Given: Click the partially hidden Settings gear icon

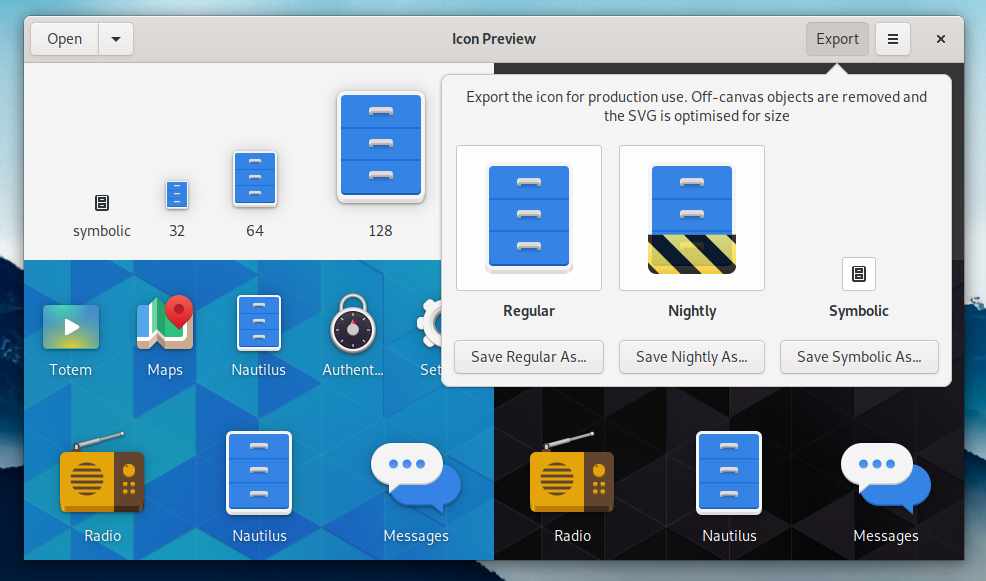Looking at the screenshot, I should point(429,323).
